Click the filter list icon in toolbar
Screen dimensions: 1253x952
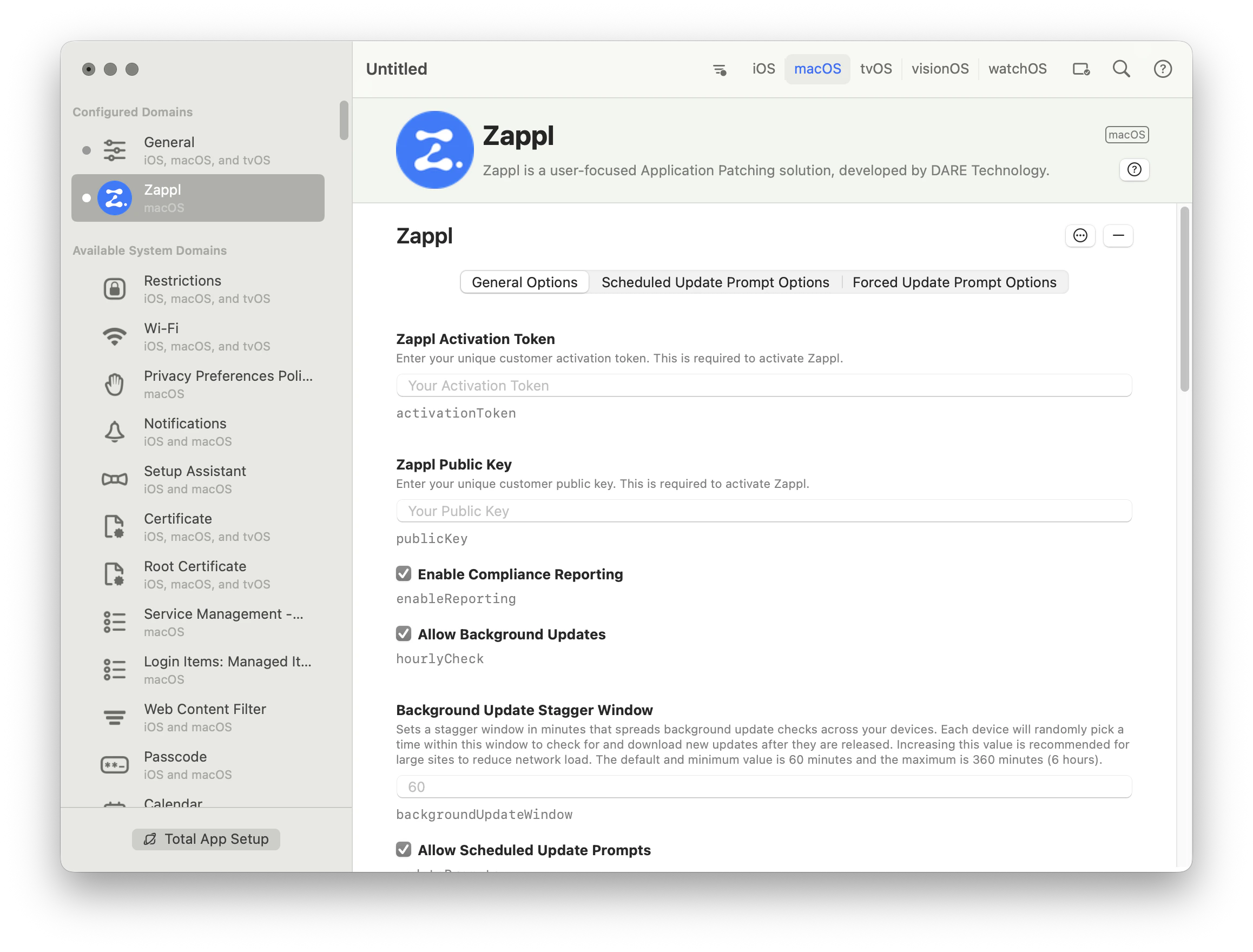pyautogui.click(x=719, y=69)
